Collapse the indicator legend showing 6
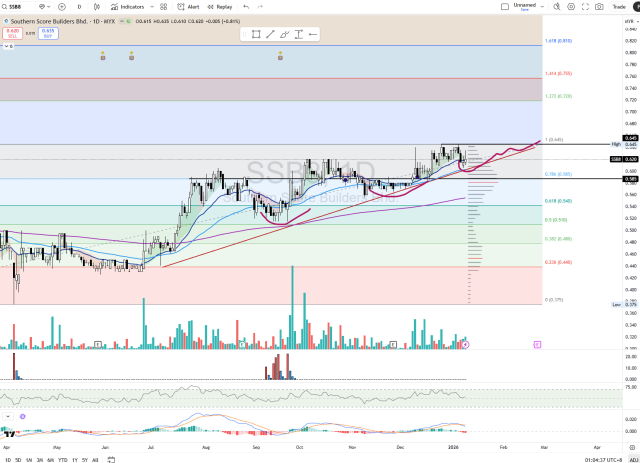The width and height of the screenshot is (640, 463). coord(9,46)
